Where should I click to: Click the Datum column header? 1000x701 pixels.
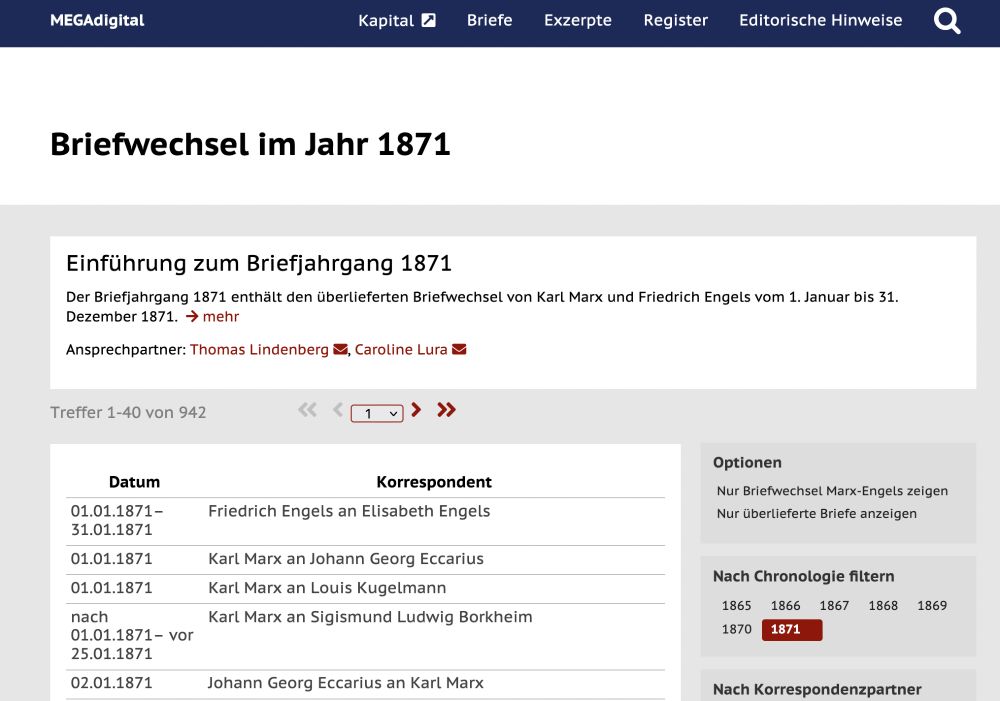pyautogui.click(x=135, y=482)
